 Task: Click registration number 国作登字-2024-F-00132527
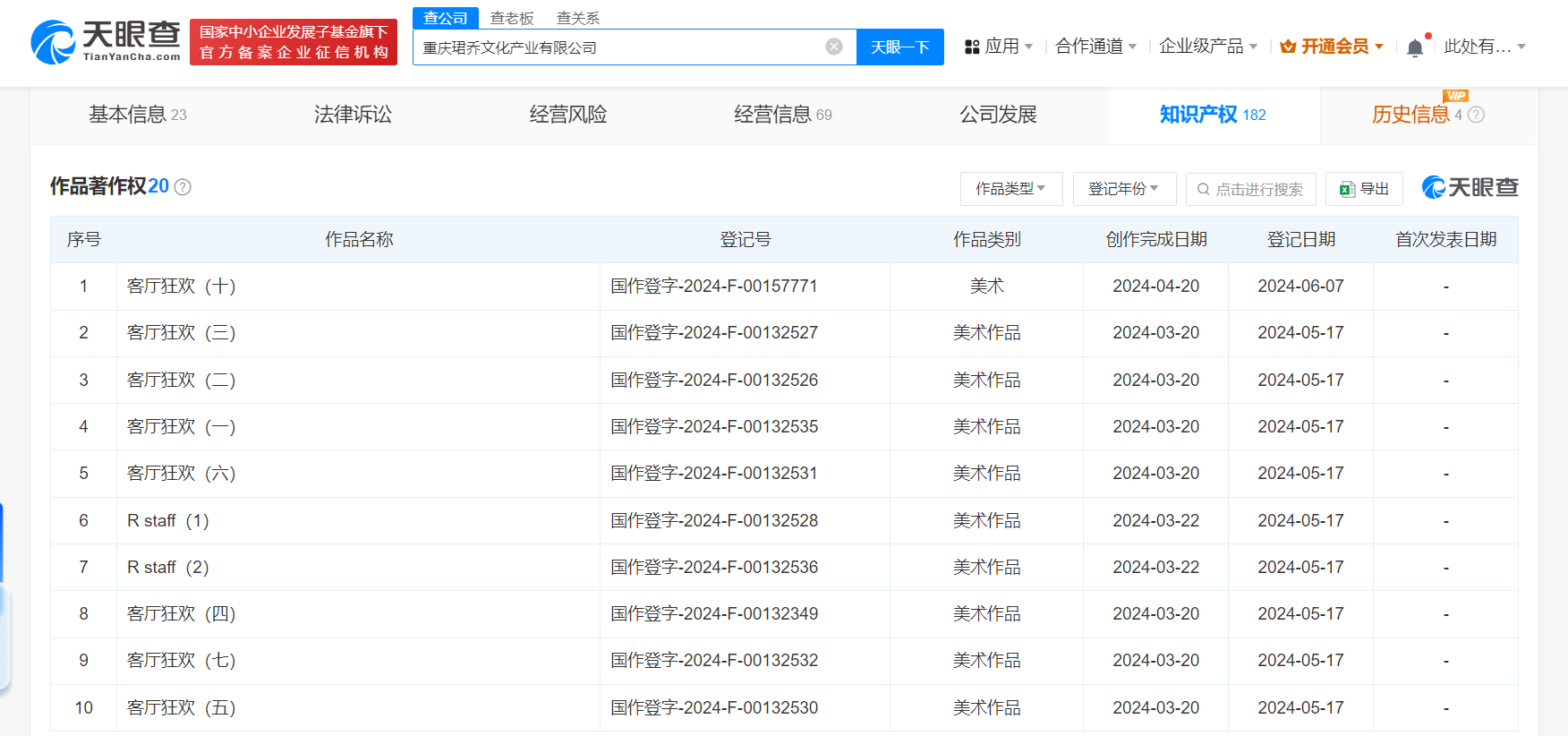pos(714,332)
